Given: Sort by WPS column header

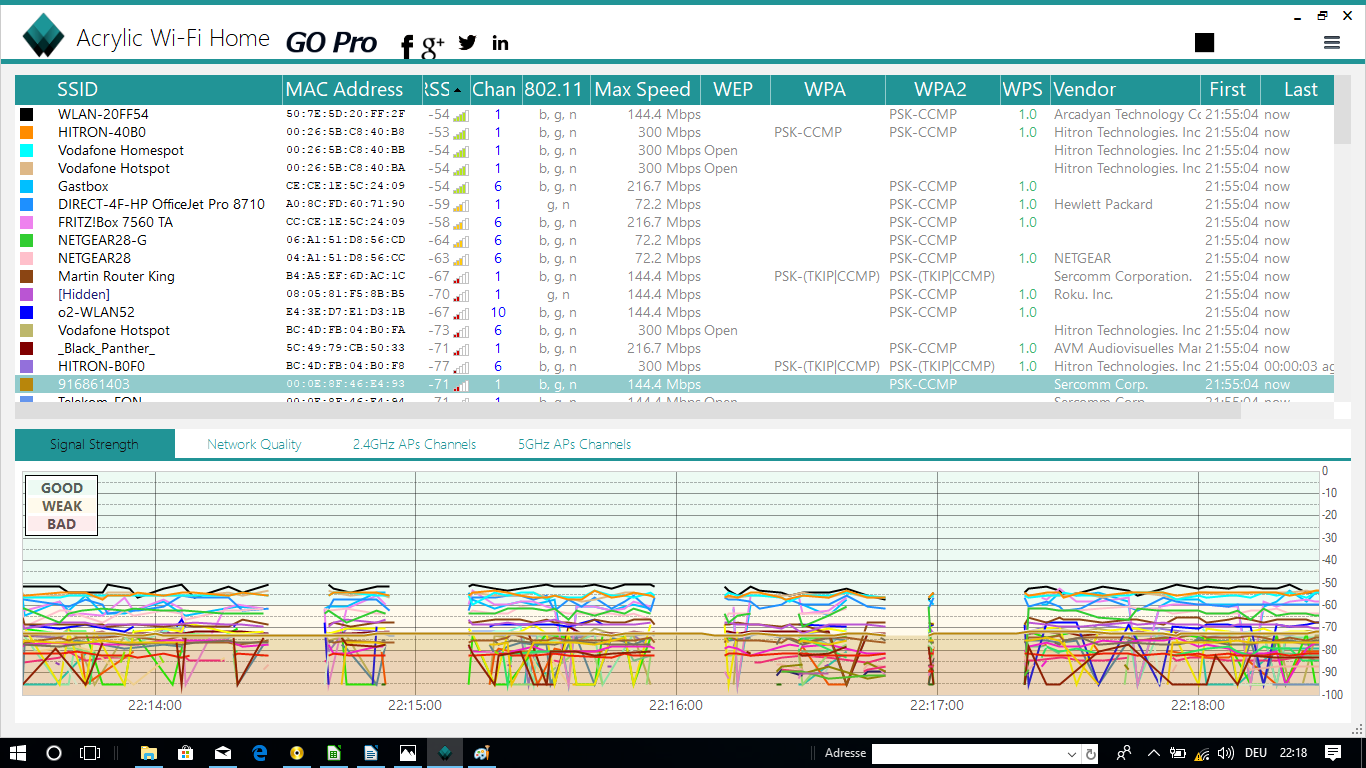Looking at the screenshot, I should pyautogui.click(x=1025, y=89).
